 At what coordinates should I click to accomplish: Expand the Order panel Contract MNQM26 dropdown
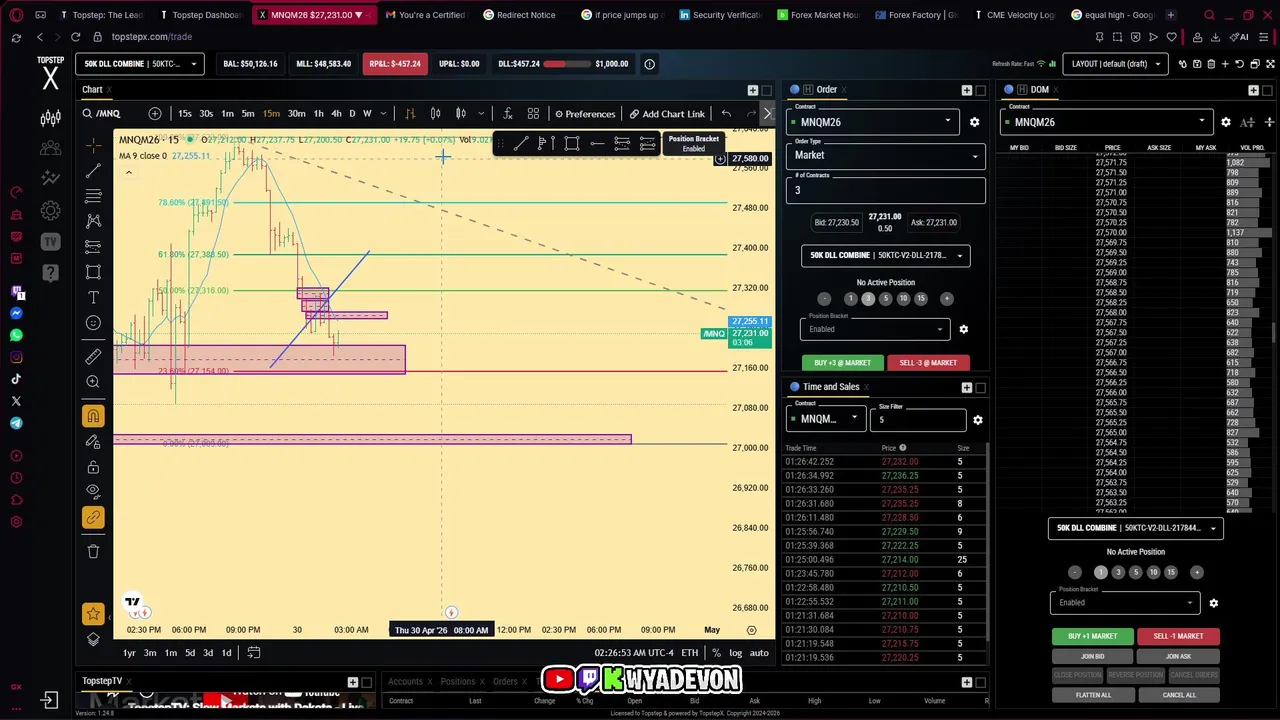tap(872, 122)
